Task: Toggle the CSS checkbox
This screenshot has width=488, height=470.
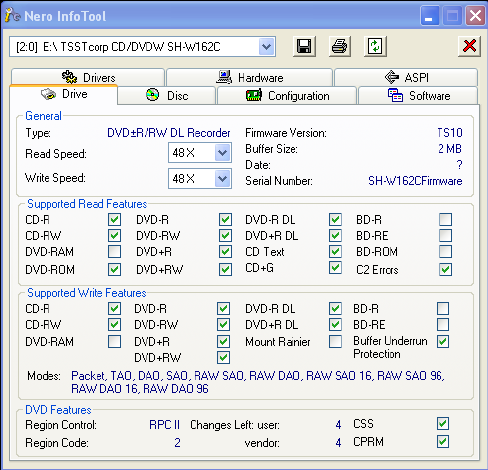Action: coord(443,424)
